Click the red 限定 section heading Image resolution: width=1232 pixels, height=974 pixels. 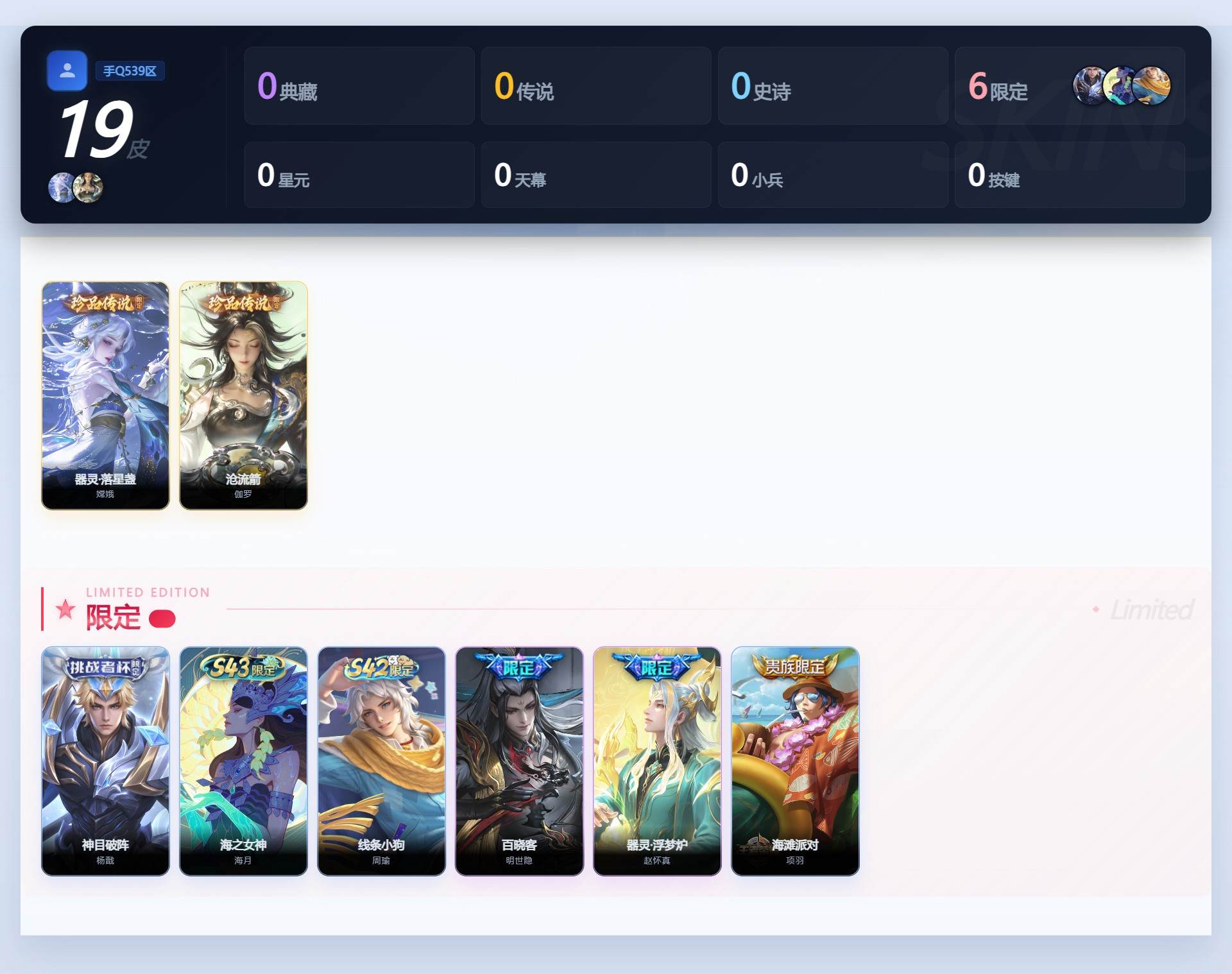pos(113,617)
